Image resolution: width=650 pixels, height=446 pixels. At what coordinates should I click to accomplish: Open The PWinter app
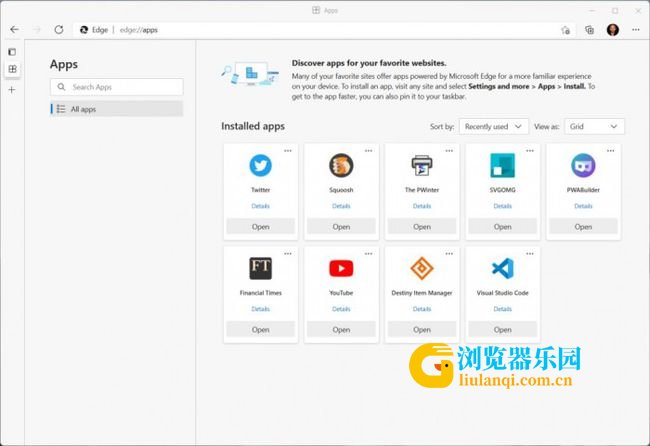click(x=422, y=227)
